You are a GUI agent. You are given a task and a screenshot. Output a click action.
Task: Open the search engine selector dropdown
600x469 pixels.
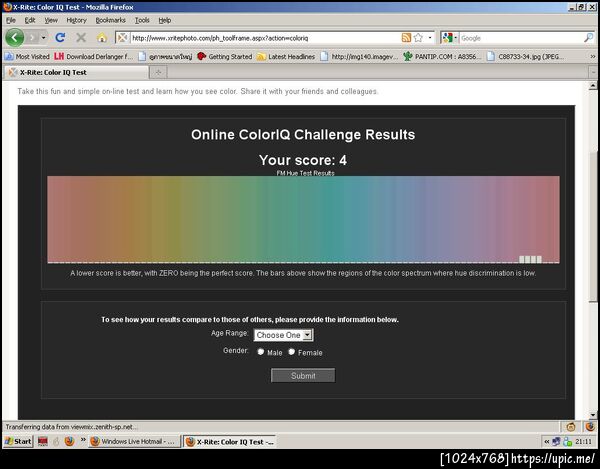[449, 37]
